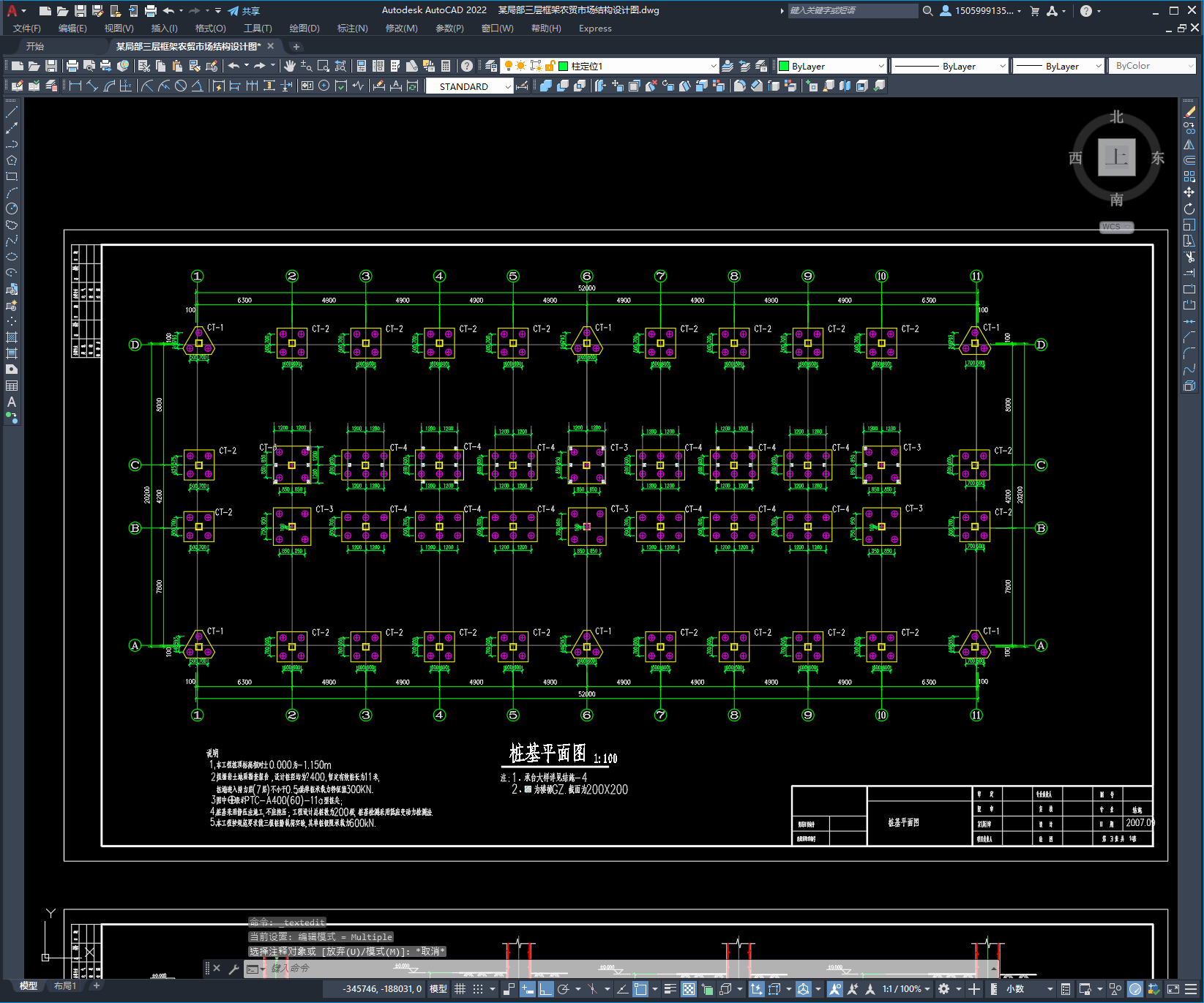Viewport: 1204px width, 1003px height.
Task: Open the 文件(F) menu
Action: pyautogui.click(x=27, y=29)
